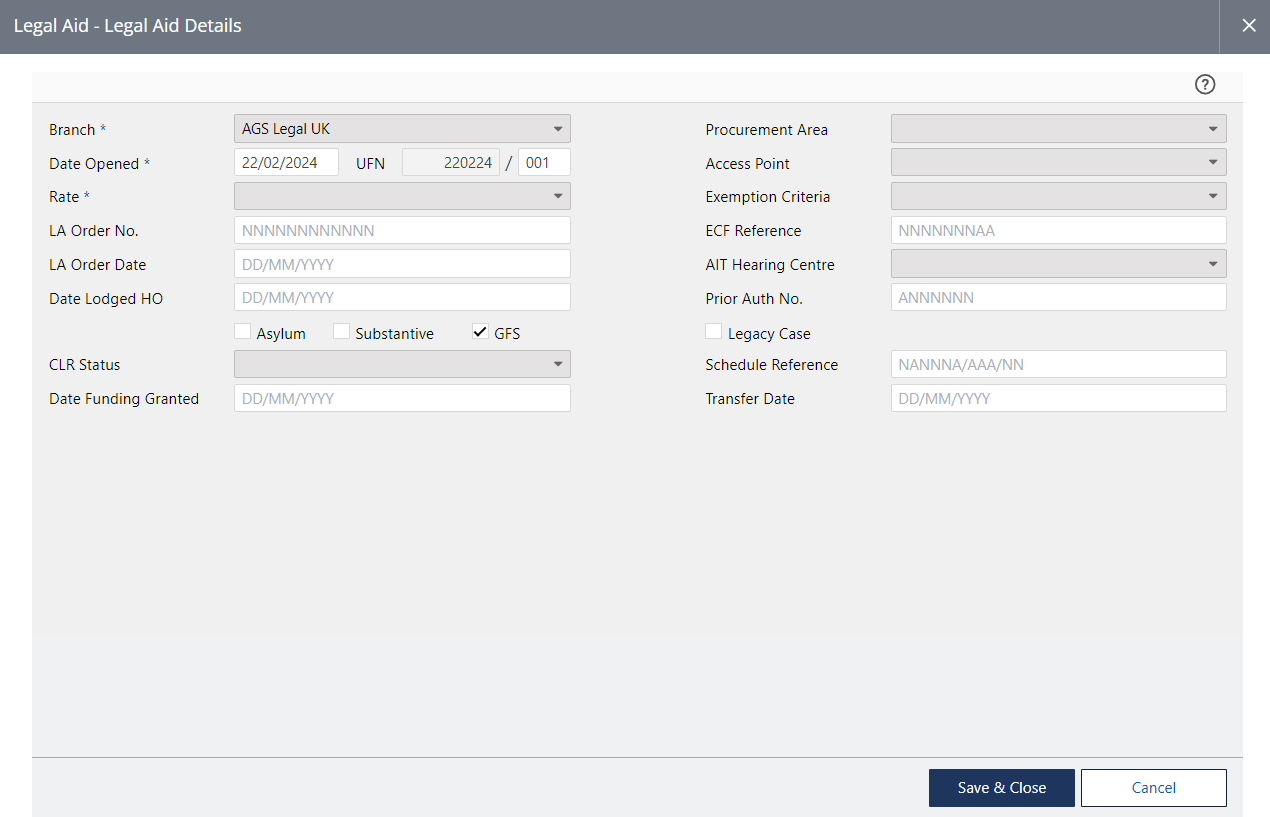The height and width of the screenshot is (817, 1270).
Task: Click the Cancel button
Action: 1153,788
